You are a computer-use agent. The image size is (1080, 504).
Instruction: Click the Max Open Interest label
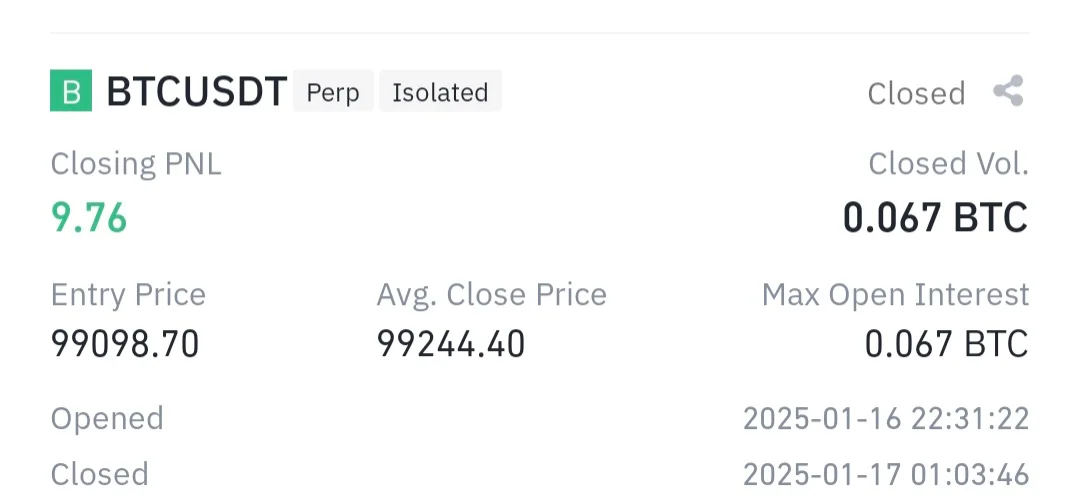(895, 295)
